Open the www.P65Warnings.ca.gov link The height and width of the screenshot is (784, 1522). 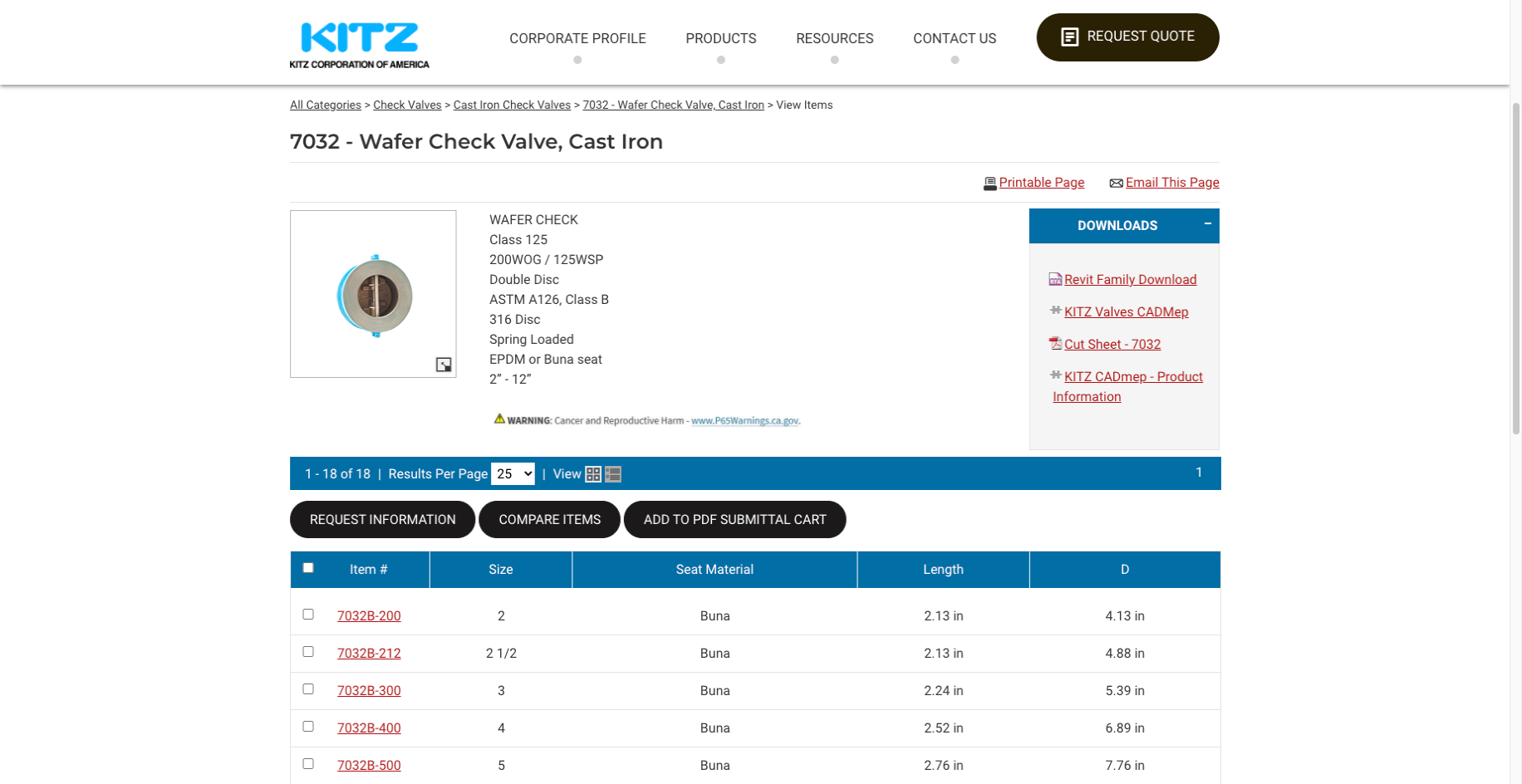tap(744, 421)
